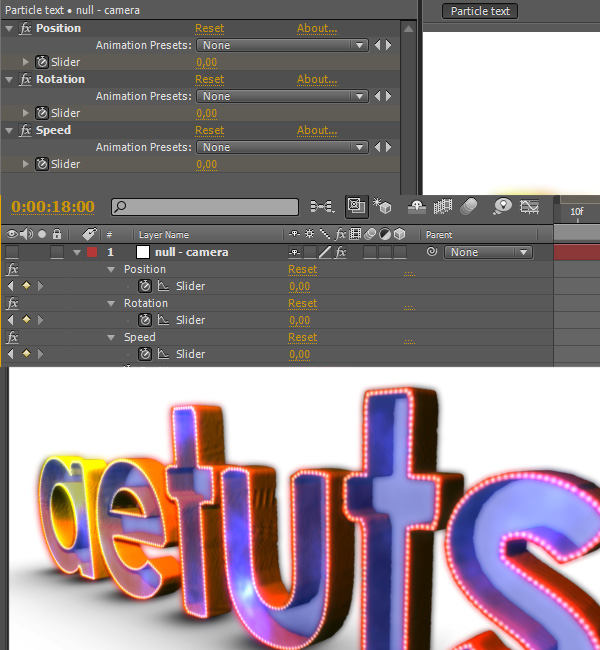Image resolution: width=600 pixels, height=650 pixels.
Task: Collapse Speed group in timeline
Action: (x=111, y=337)
